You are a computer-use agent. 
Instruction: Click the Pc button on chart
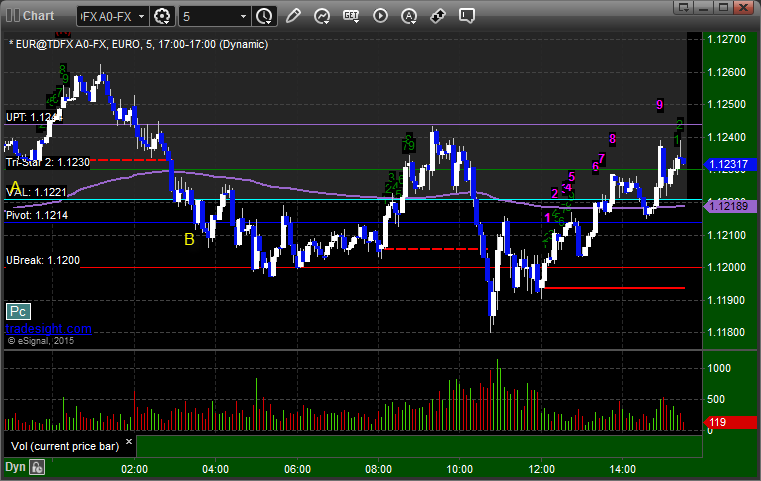[18, 312]
